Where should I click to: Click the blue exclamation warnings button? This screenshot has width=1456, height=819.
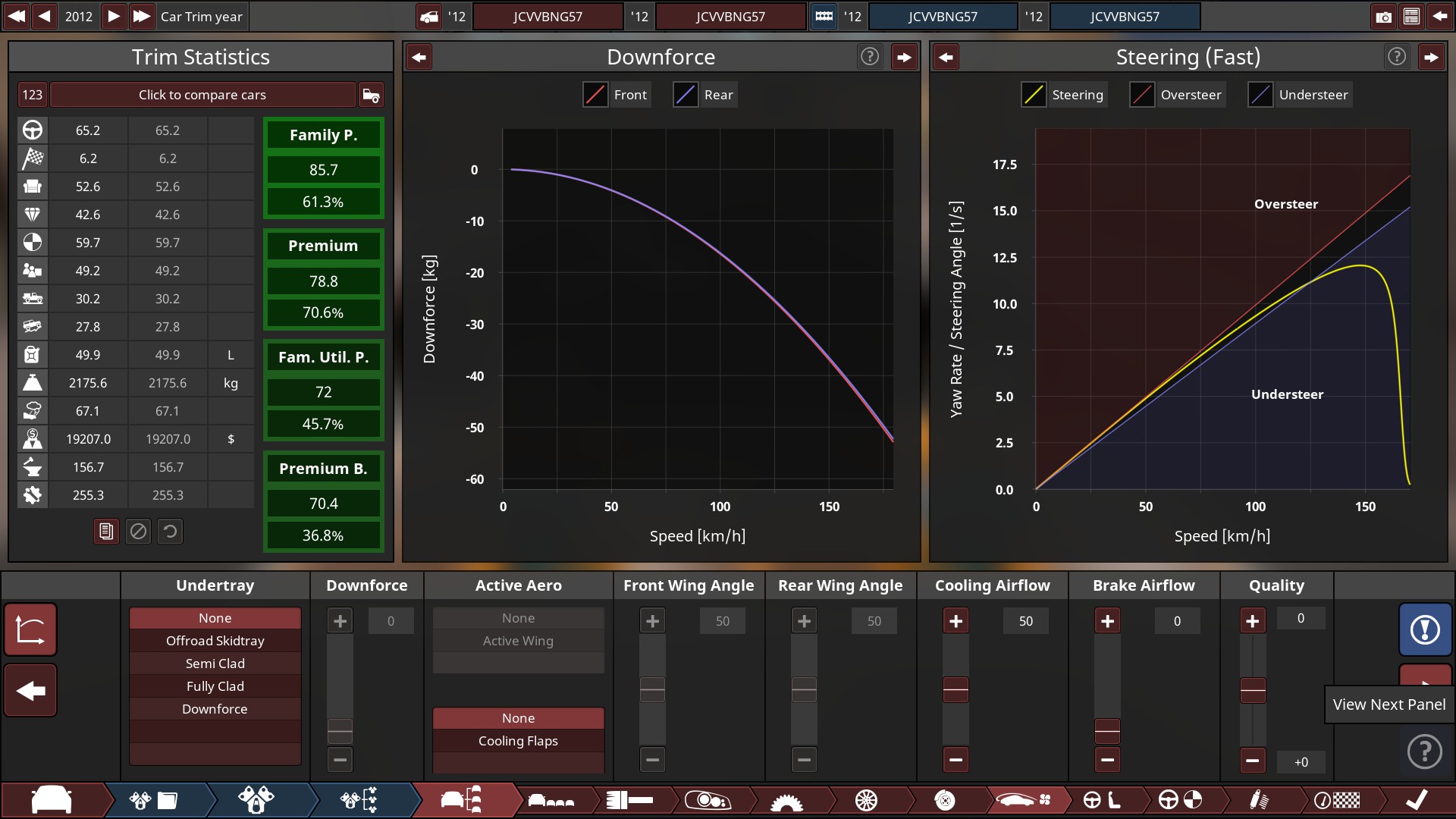pyautogui.click(x=1424, y=629)
